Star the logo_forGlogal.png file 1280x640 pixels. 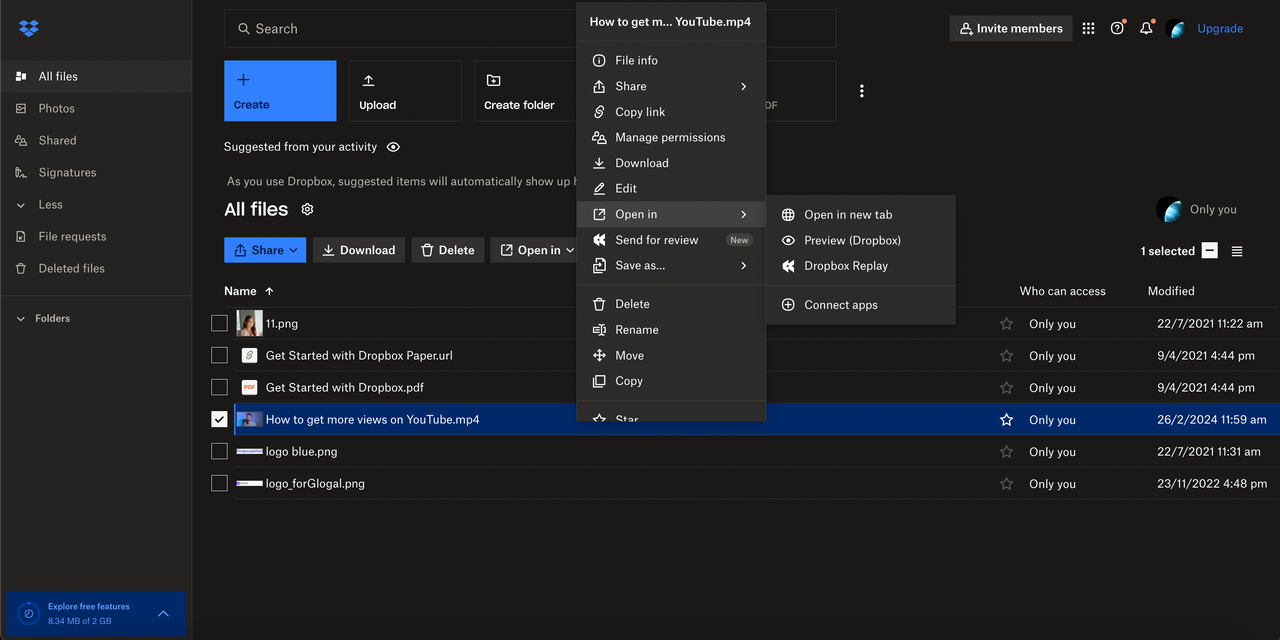(x=1007, y=484)
